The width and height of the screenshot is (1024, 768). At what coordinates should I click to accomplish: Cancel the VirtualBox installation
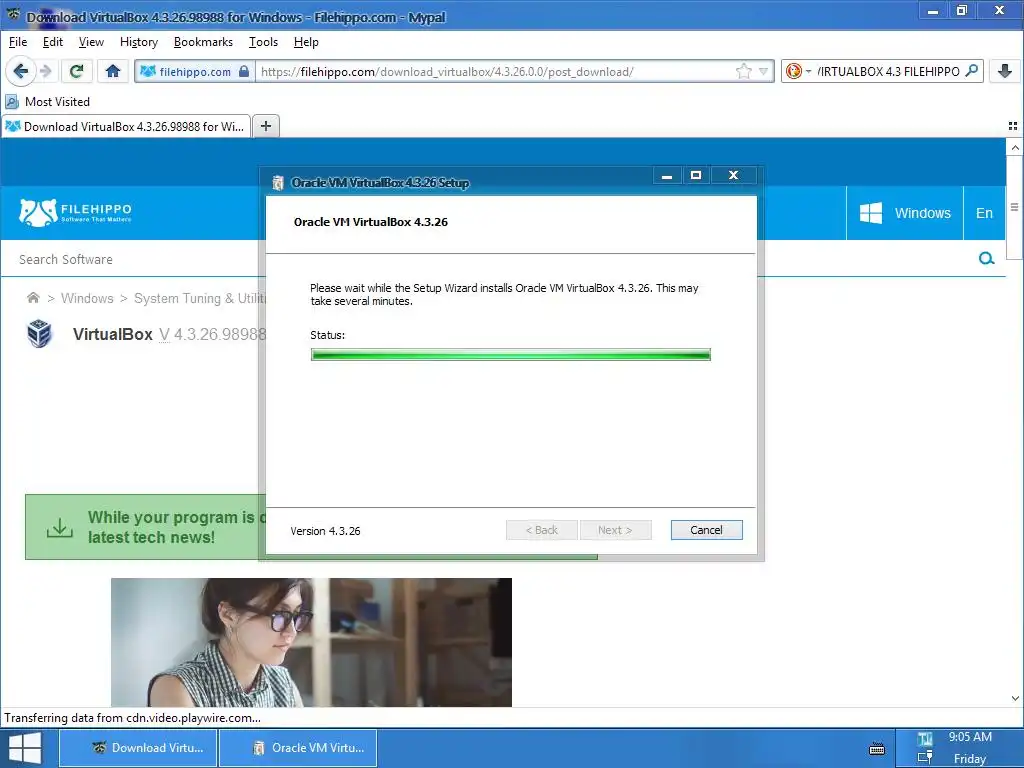coord(707,530)
